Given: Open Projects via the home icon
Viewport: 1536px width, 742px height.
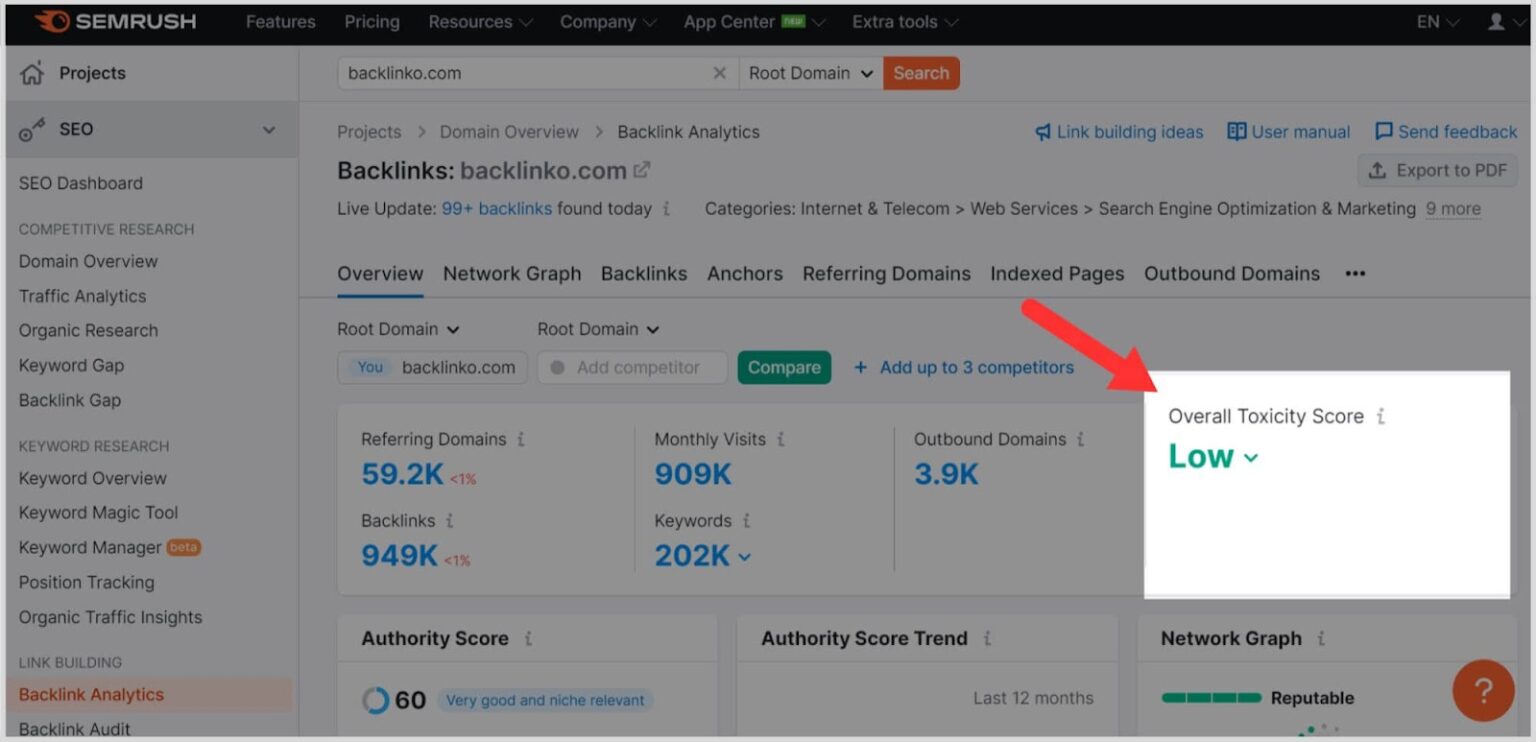Looking at the screenshot, I should click(x=29, y=72).
